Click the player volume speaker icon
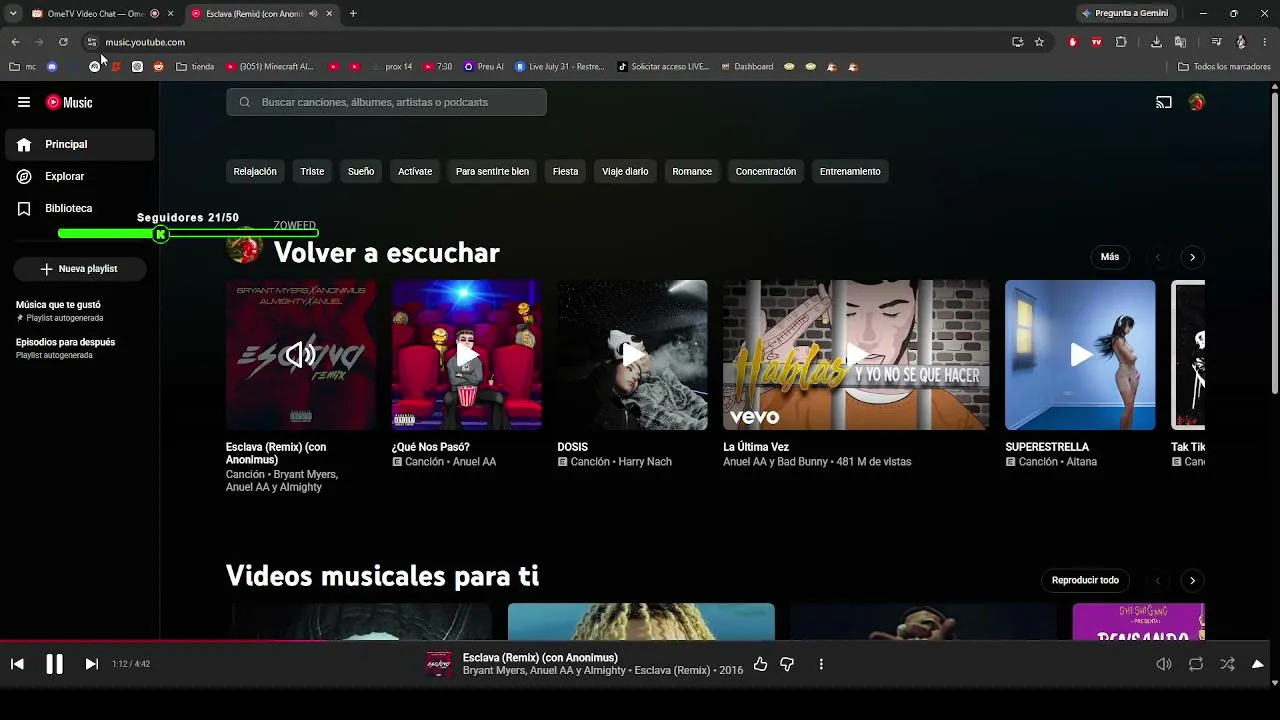This screenshot has width=1280, height=720. pyautogui.click(x=1164, y=664)
